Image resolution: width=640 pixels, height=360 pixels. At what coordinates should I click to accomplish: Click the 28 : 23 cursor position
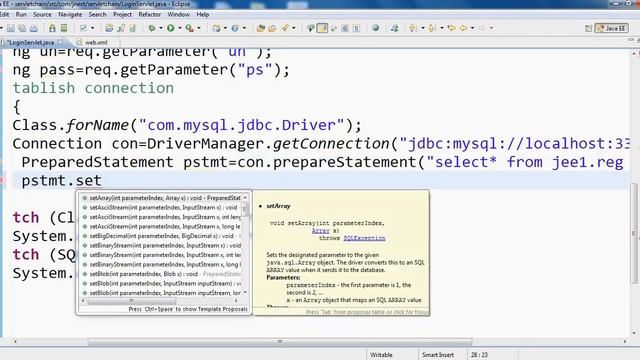pos(479,355)
